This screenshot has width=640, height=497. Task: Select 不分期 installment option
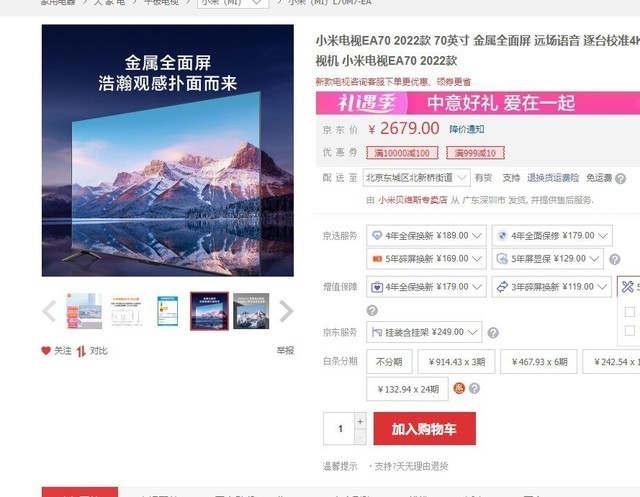click(389, 362)
